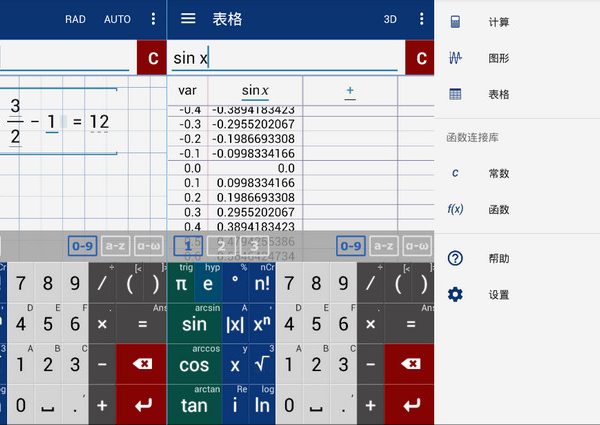
Task: Open overflow menu next to AUTO
Action: [x=153, y=19]
